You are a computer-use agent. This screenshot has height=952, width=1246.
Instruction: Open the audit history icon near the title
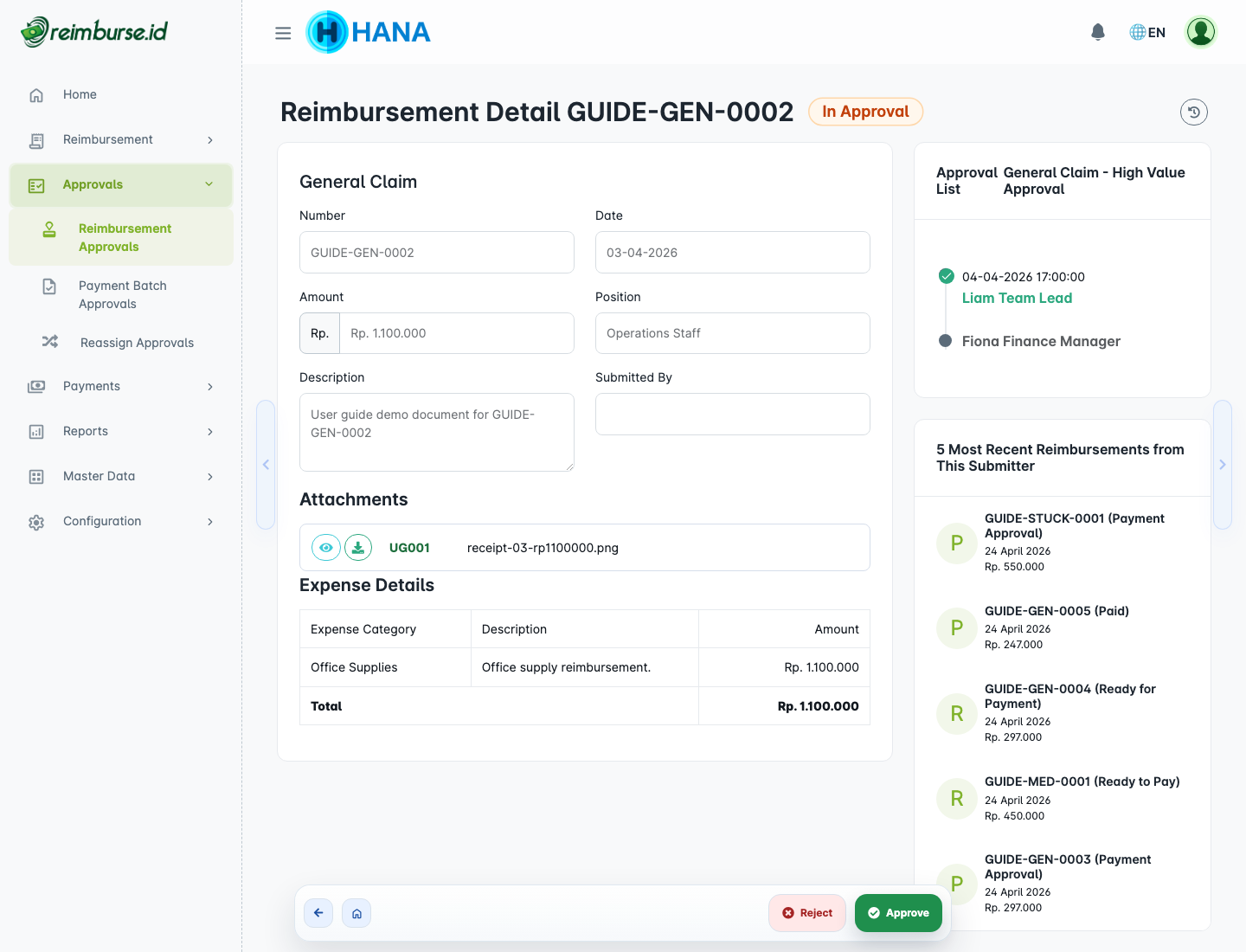pyautogui.click(x=1194, y=112)
